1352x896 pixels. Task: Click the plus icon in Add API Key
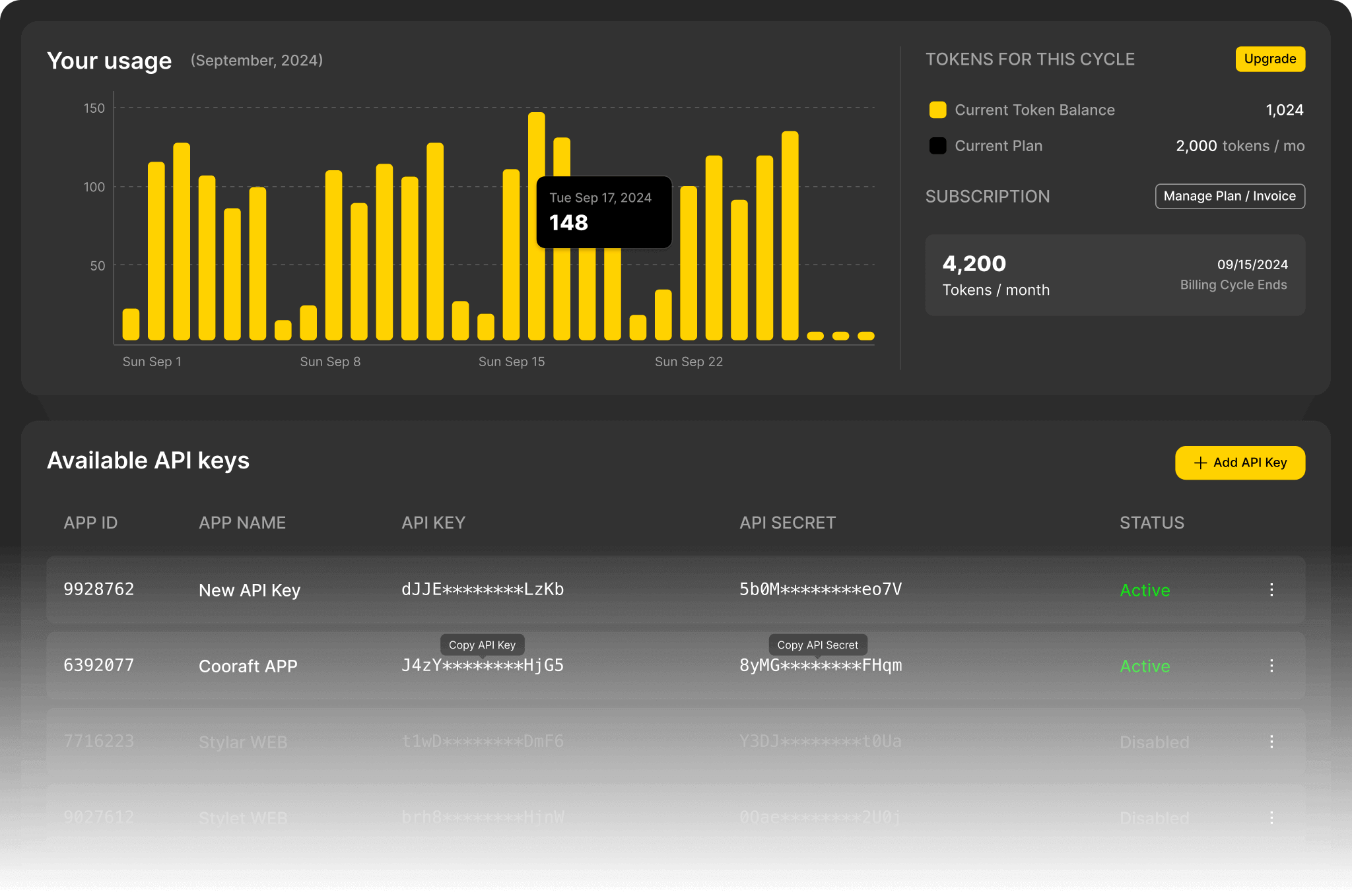(x=1200, y=463)
